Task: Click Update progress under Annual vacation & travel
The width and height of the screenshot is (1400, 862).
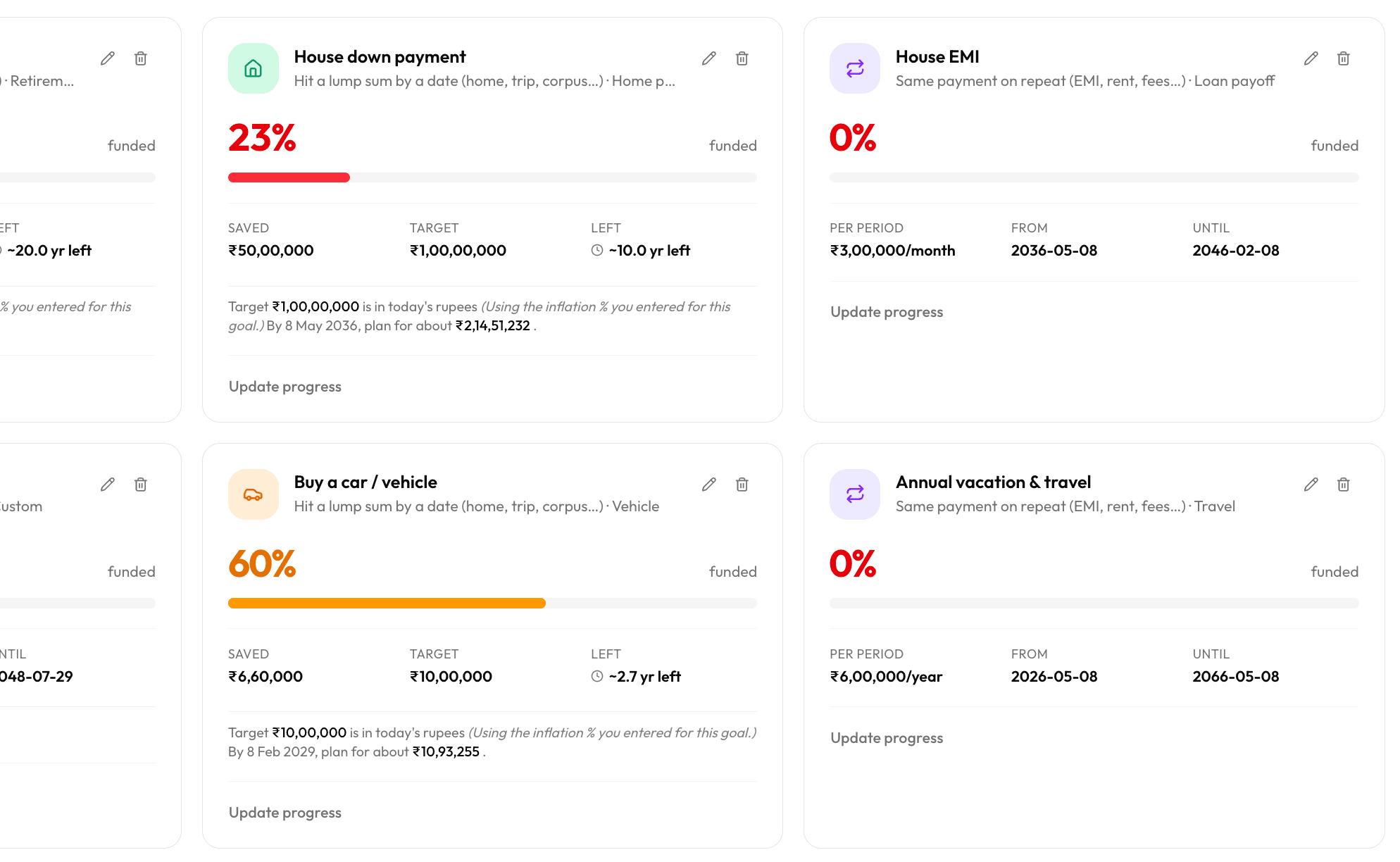Action: (x=887, y=738)
